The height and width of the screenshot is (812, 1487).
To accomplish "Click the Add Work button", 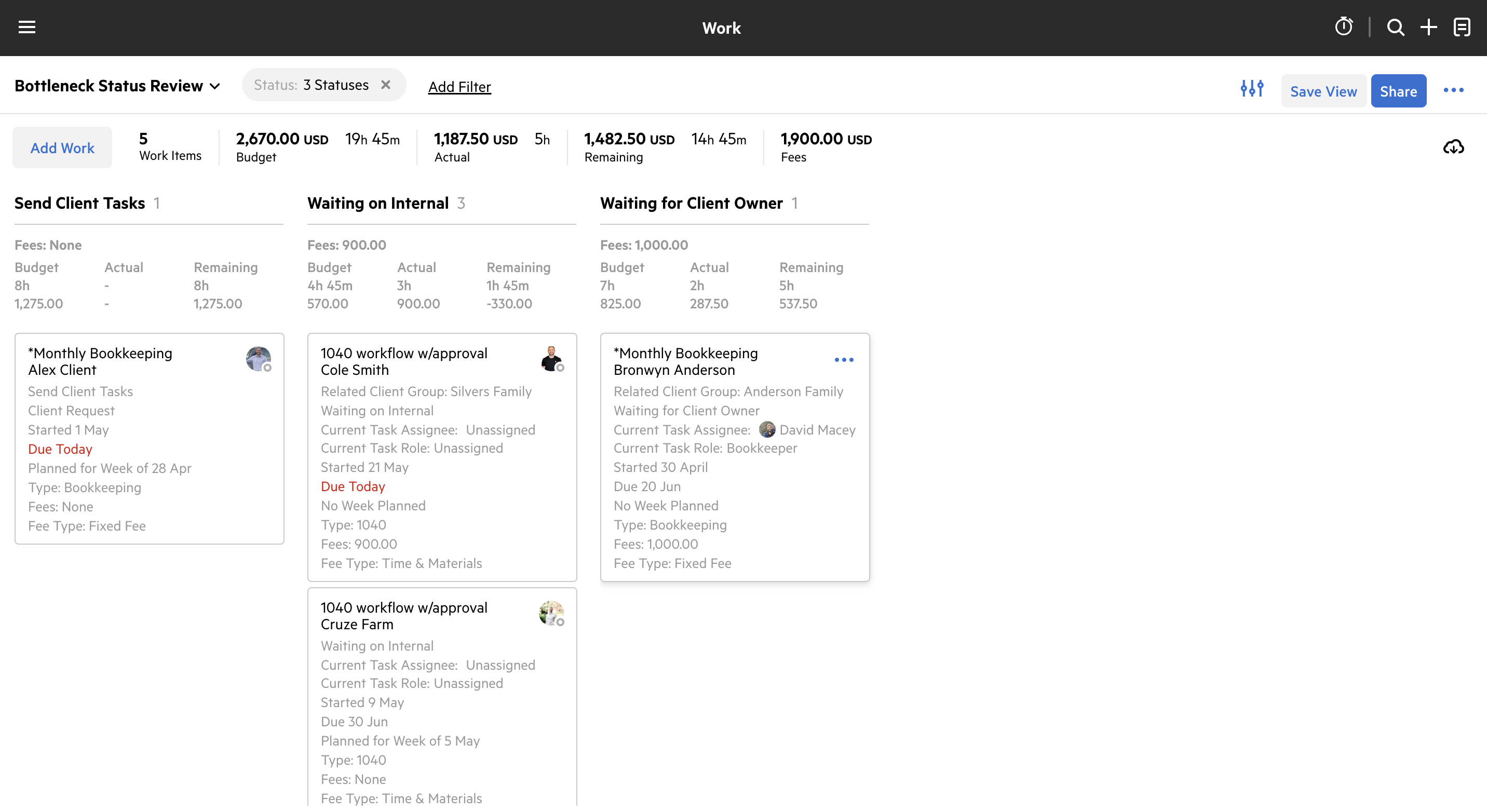I will point(62,148).
